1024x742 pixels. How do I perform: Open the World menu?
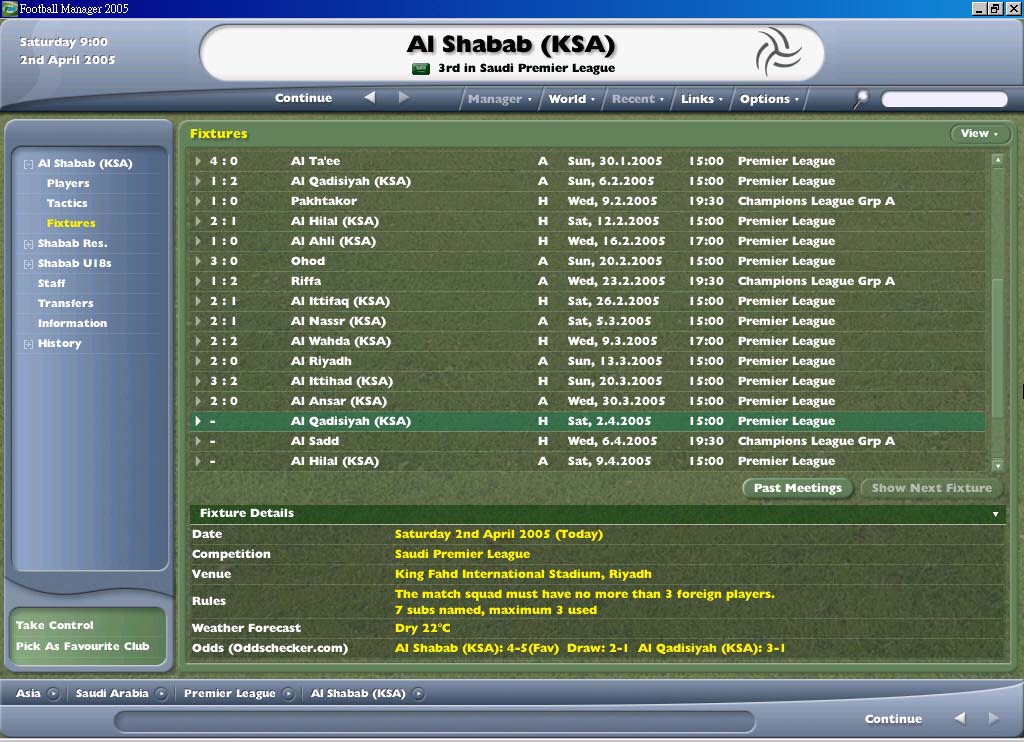point(571,99)
